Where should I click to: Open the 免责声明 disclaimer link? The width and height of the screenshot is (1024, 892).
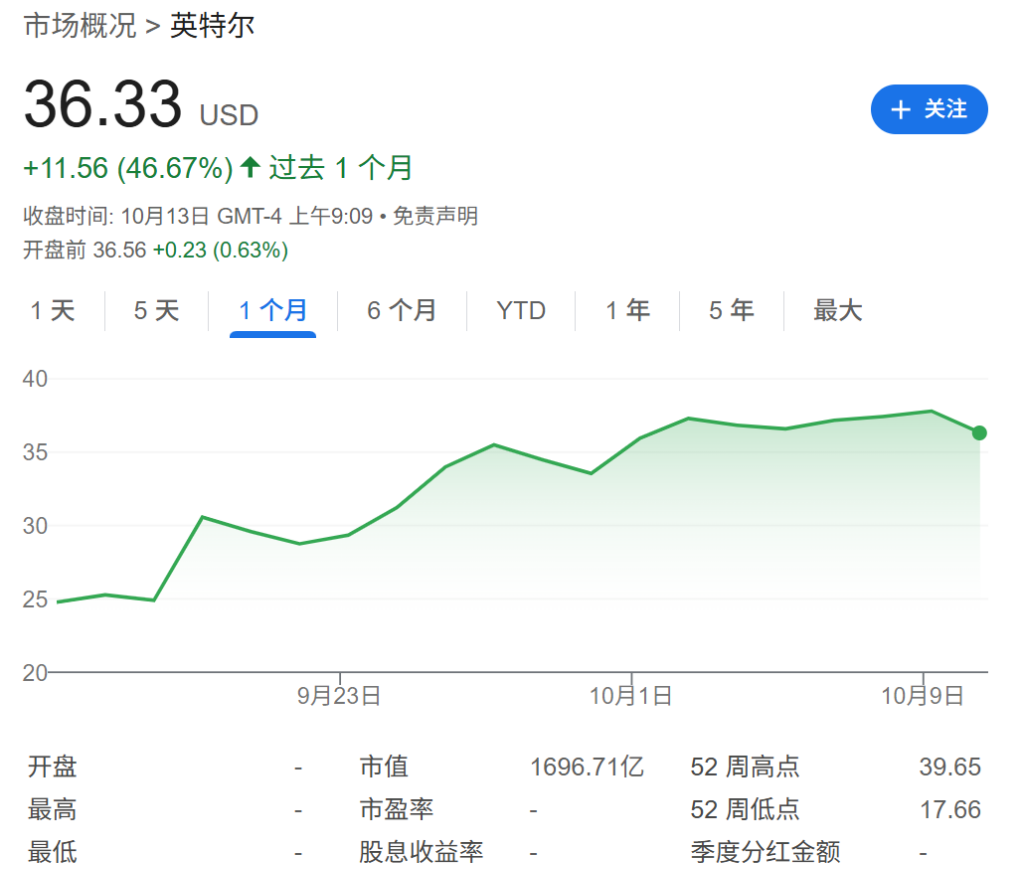[435, 216]
